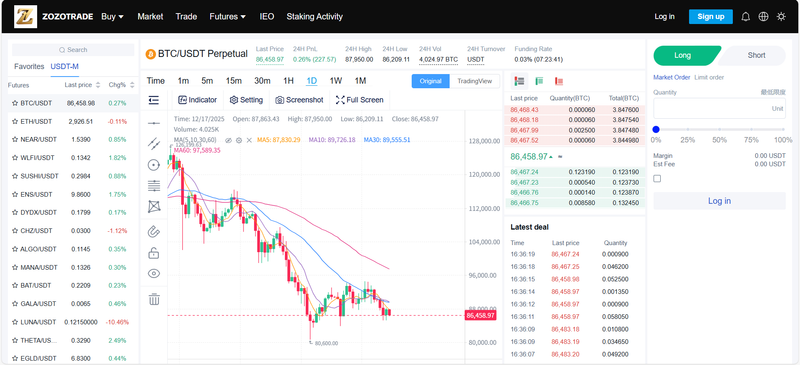Screen dimensions: 800x365
Task: Toggle the drawing lock icon
Action: tap(154, 253)
